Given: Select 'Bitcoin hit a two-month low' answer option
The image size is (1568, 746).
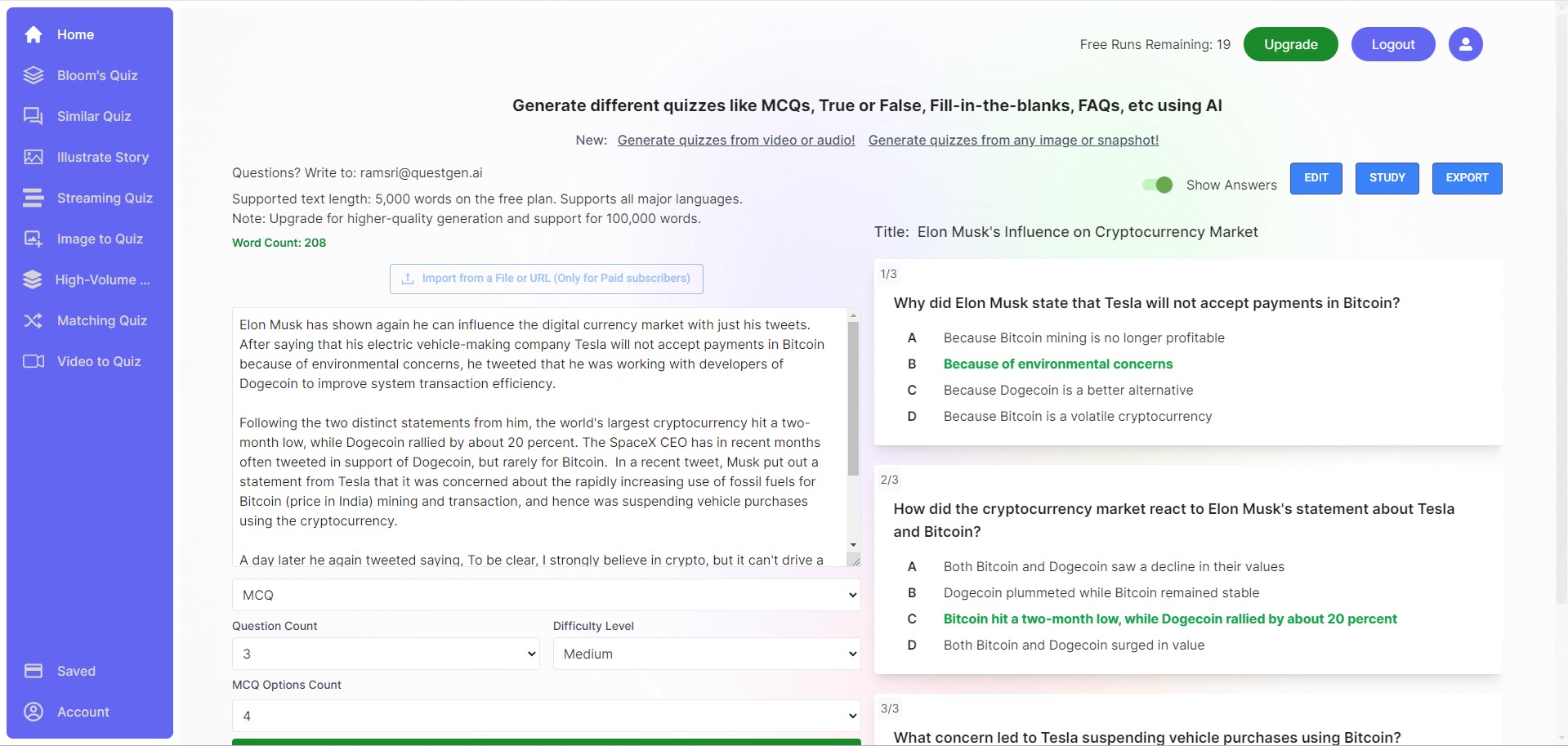Looking at the screenshot, I should tap(1170, 619).
